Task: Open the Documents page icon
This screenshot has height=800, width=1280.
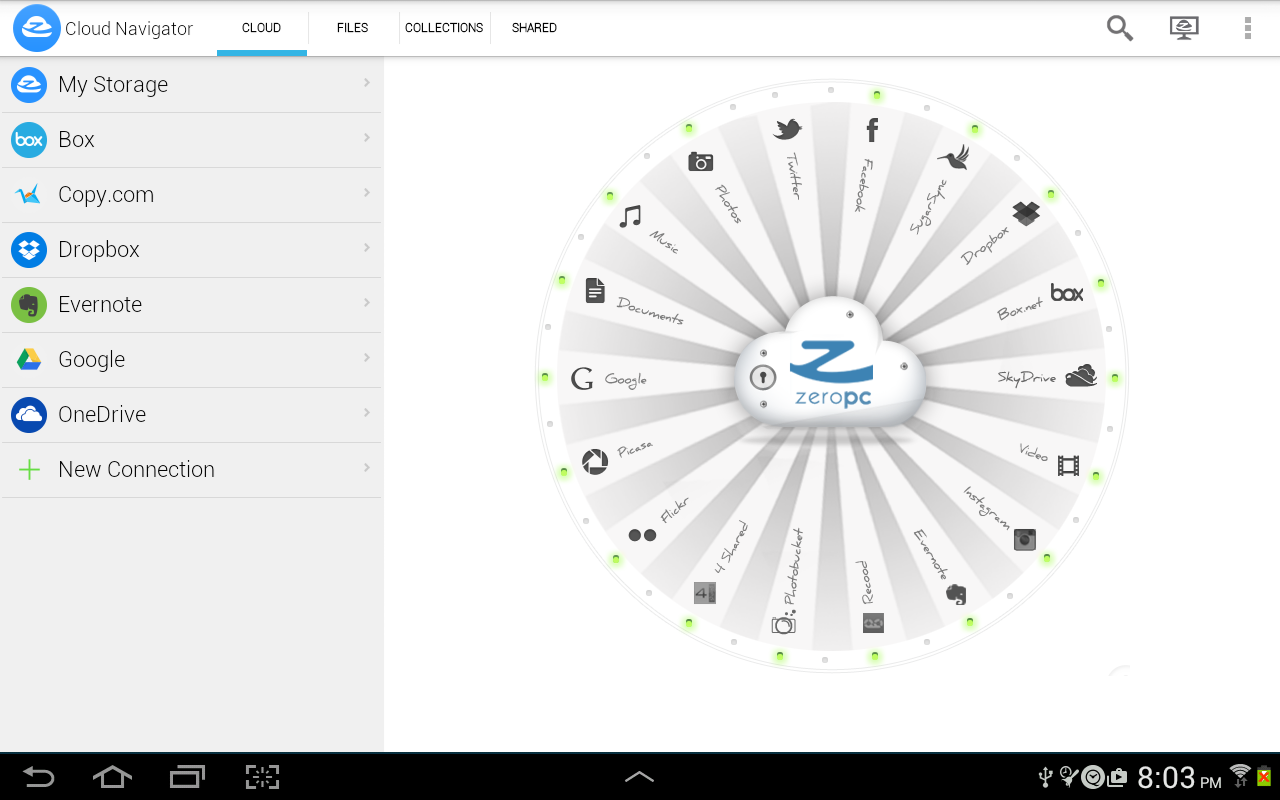Action: pyautogui.click(x=595, y=291)
